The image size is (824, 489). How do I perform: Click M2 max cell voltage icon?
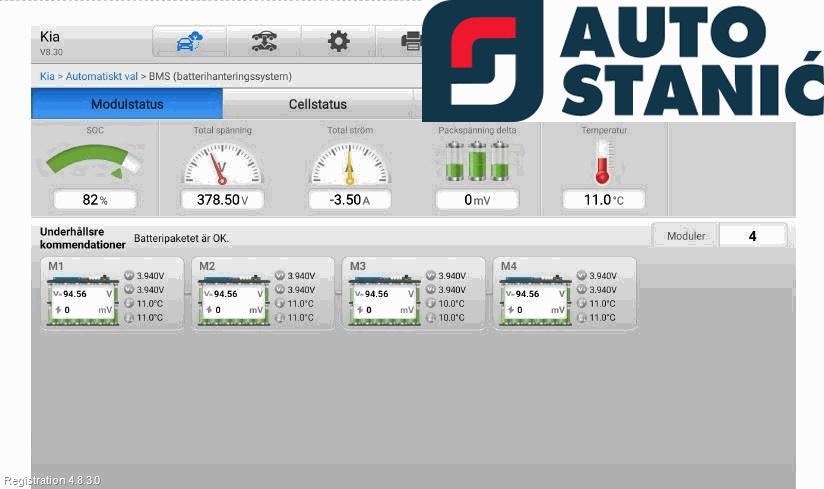pos(280,275)
